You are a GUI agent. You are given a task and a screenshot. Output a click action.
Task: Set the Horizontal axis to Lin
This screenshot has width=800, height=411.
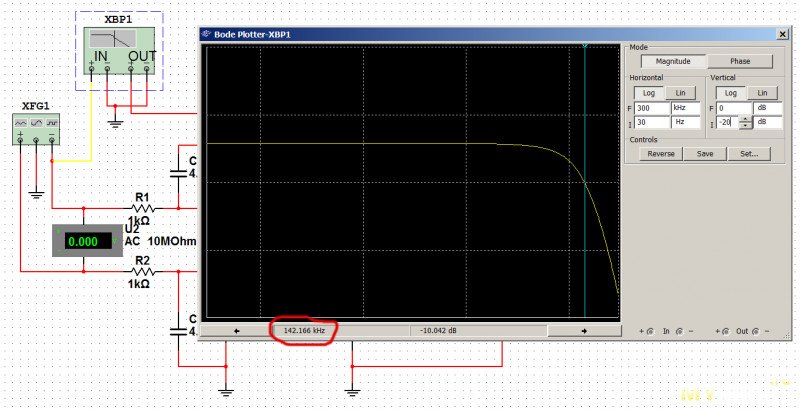point(680,92)
